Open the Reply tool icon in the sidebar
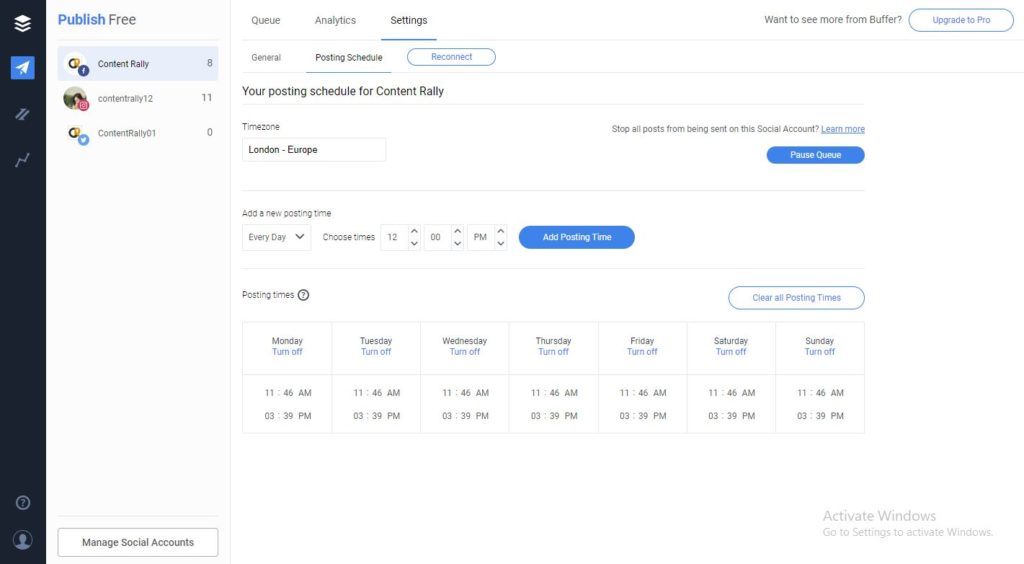 22,114
